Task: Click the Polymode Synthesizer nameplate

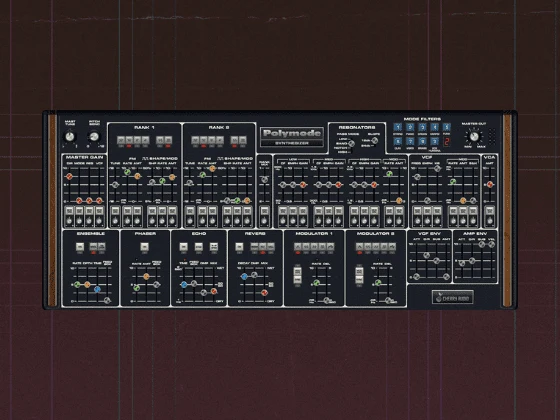Action: coord(292,137)
